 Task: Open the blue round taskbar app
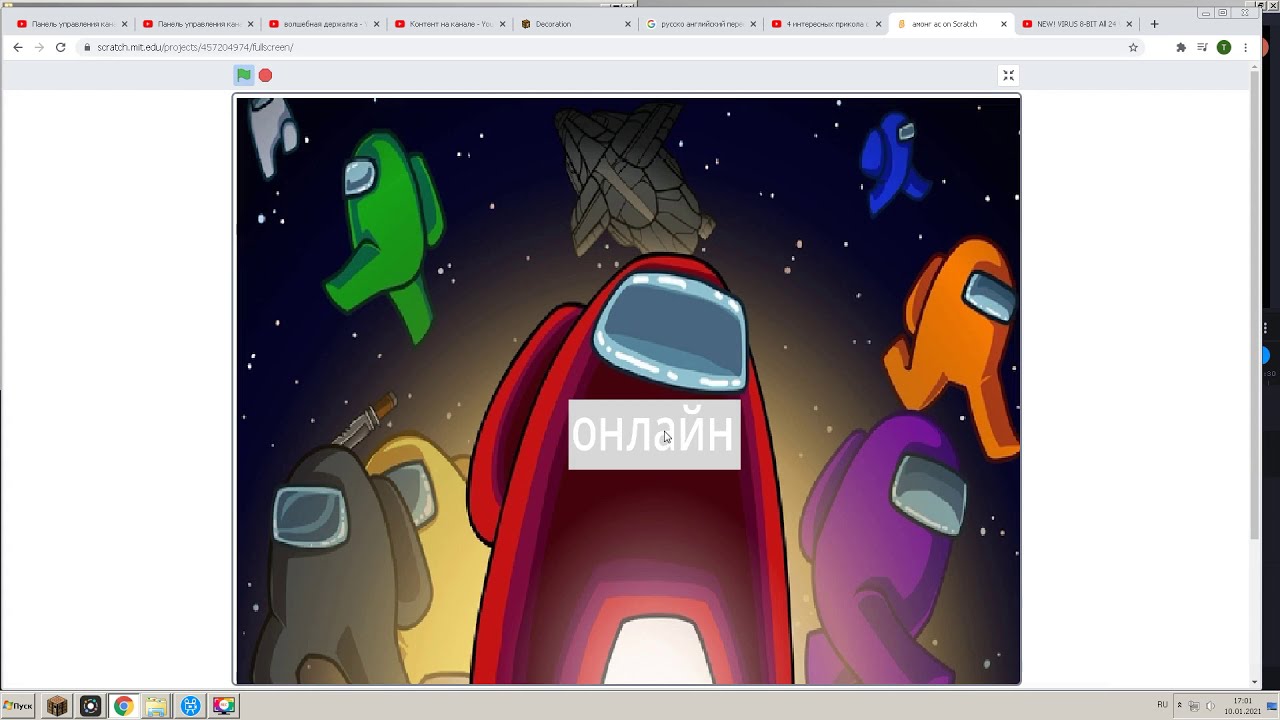point(191,706)
